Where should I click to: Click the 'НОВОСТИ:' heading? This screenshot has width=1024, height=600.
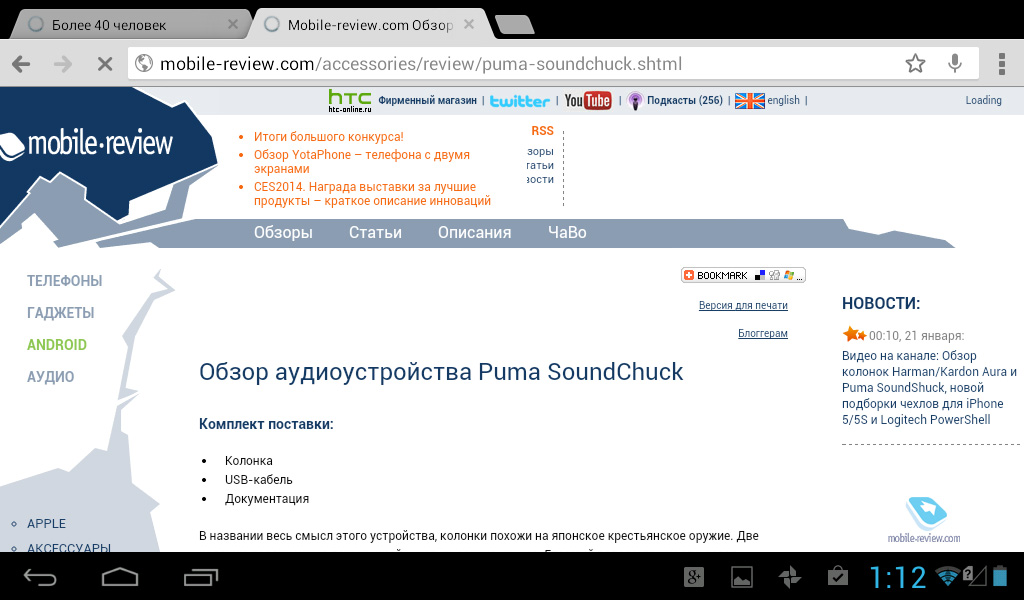pyautogui.click(x=881, y=304)
